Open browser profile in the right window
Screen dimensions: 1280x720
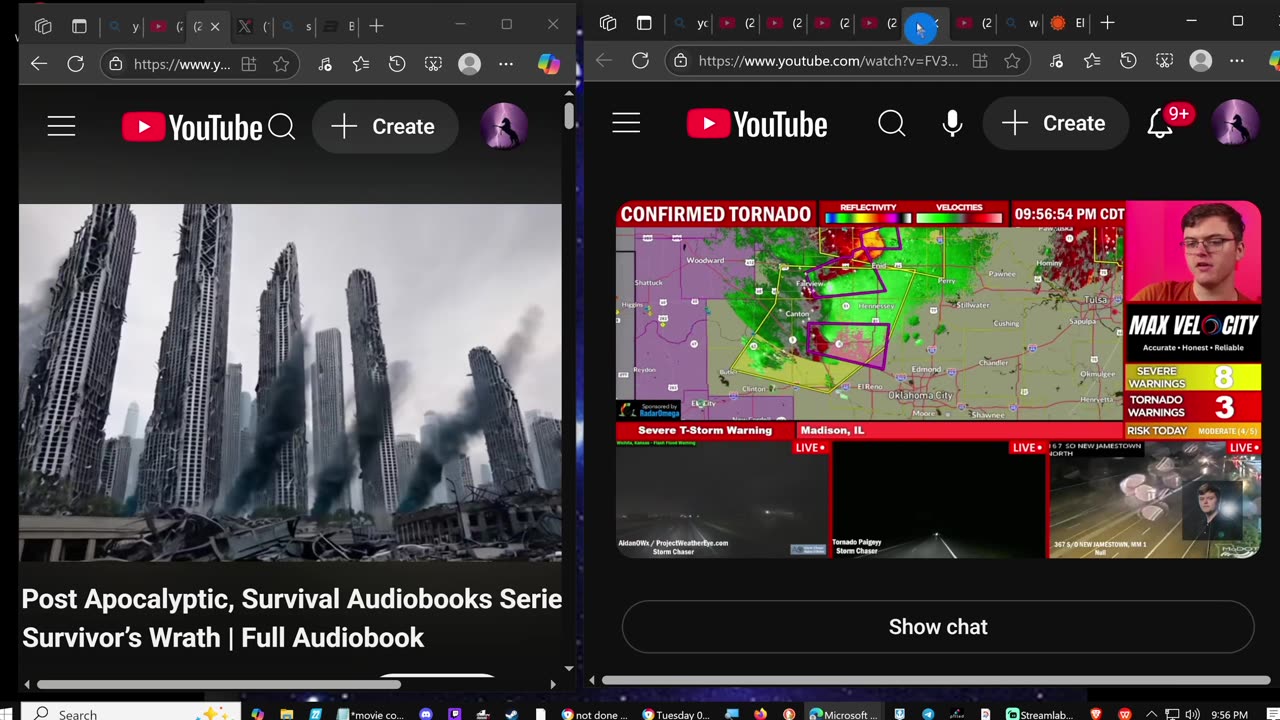[x=1201, y=61]
